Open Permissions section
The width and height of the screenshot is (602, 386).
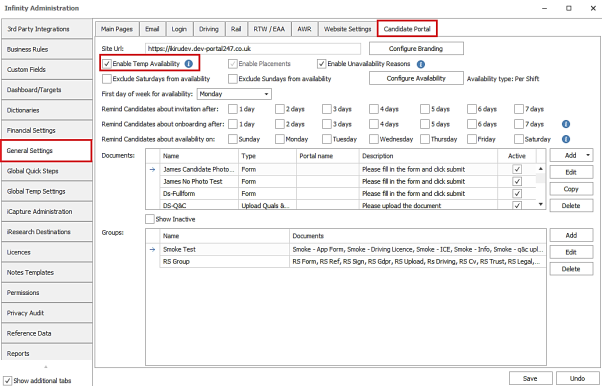[46, 293]
